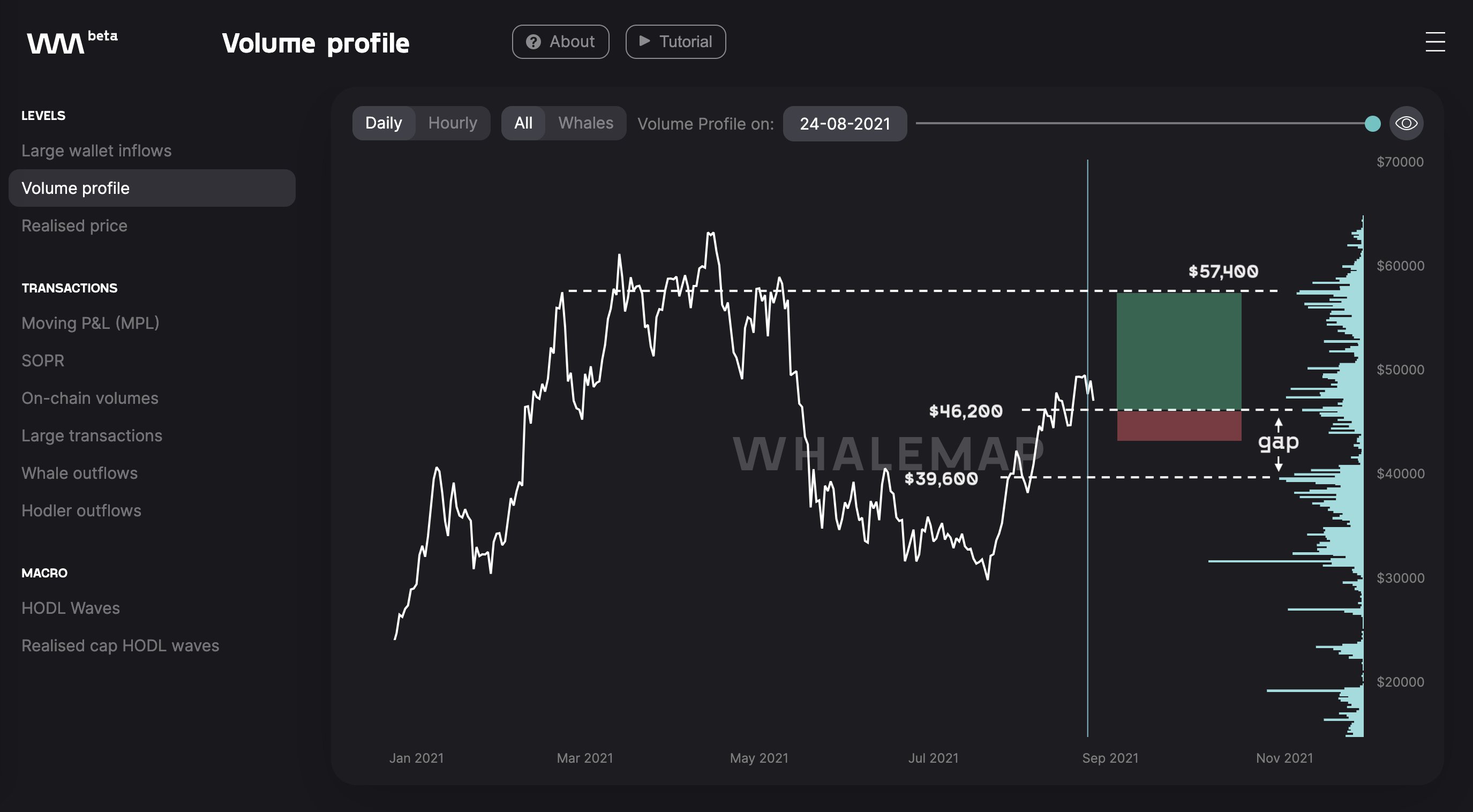The image size is (1473, 812).
Task: Open Large wallet inflows page
Action: [x=96, y=151]
